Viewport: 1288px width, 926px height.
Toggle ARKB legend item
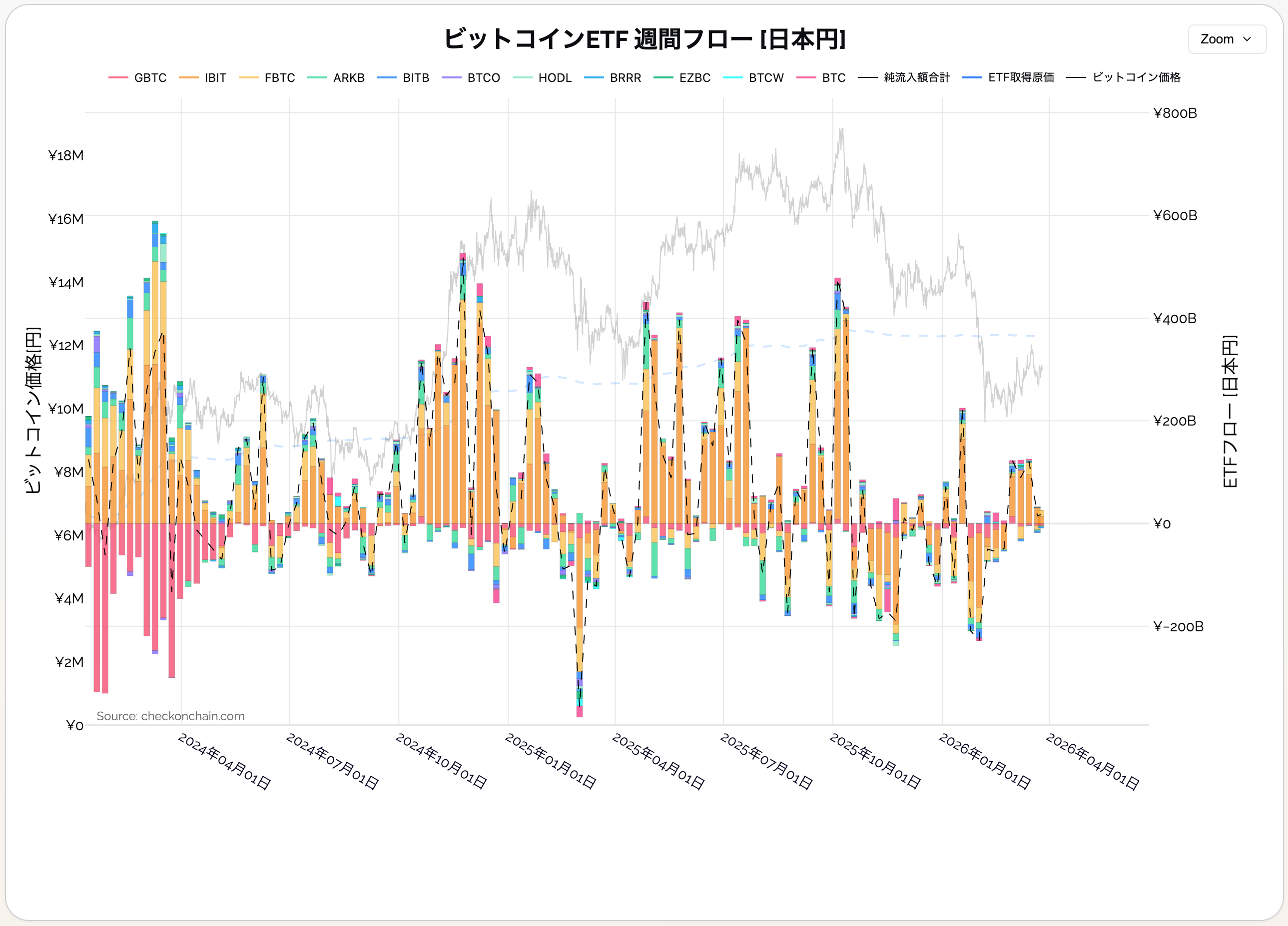click(x=348, y=78)
